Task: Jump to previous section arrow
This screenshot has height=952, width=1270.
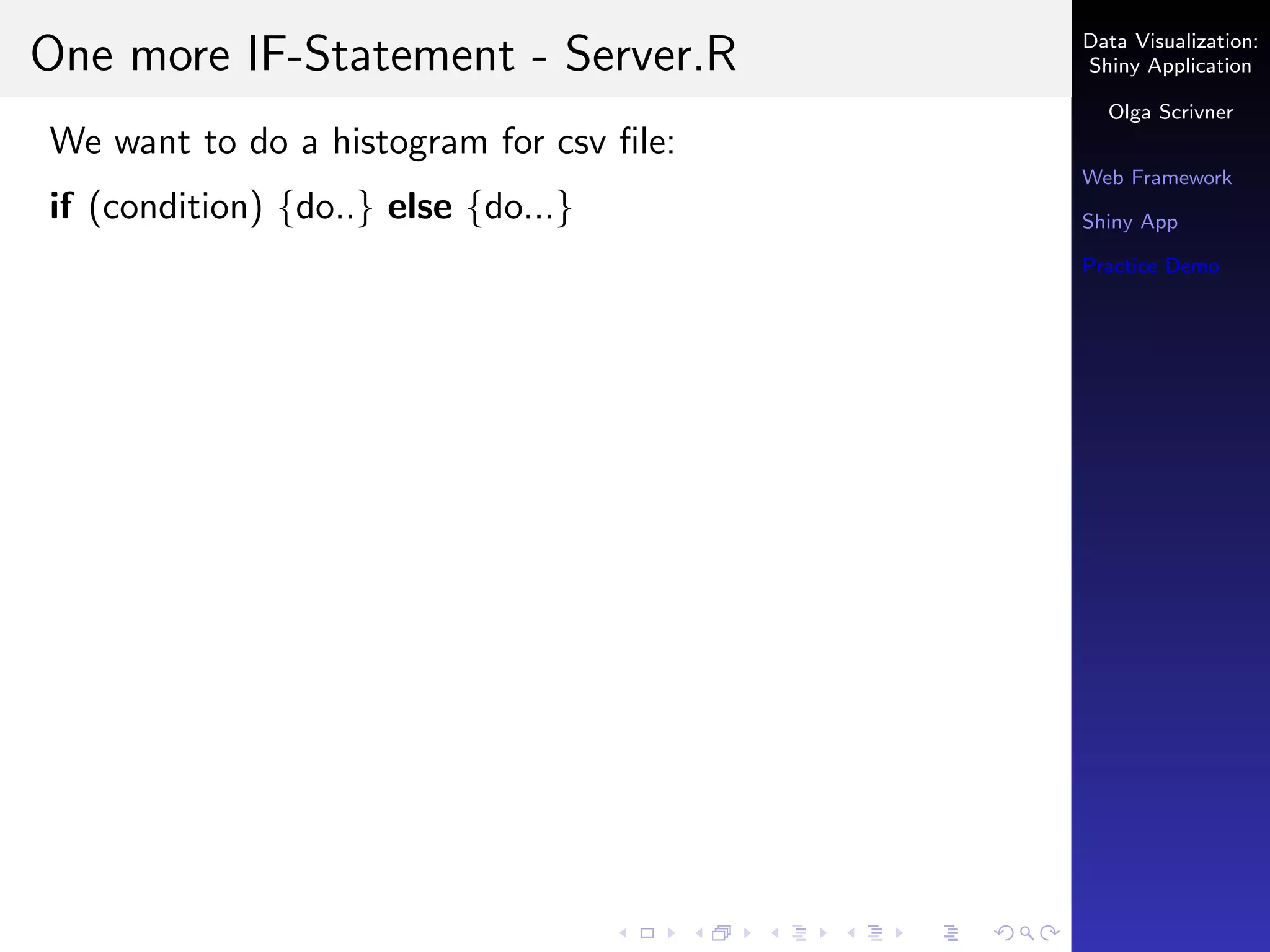Action: click(851, 932)
